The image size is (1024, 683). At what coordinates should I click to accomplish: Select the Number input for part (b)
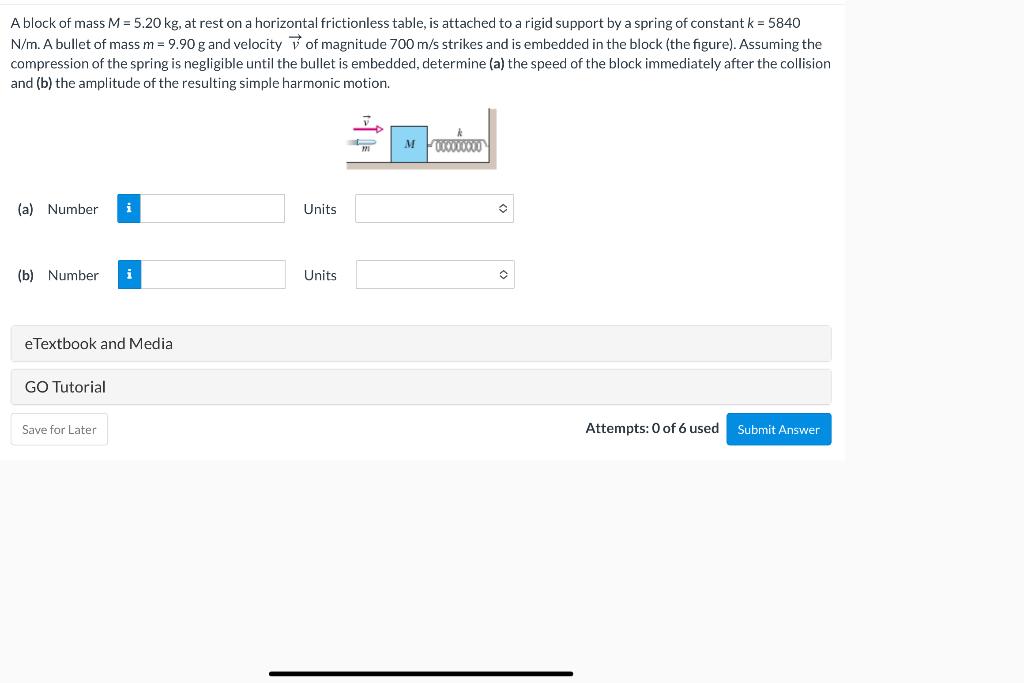click(213, 274)
